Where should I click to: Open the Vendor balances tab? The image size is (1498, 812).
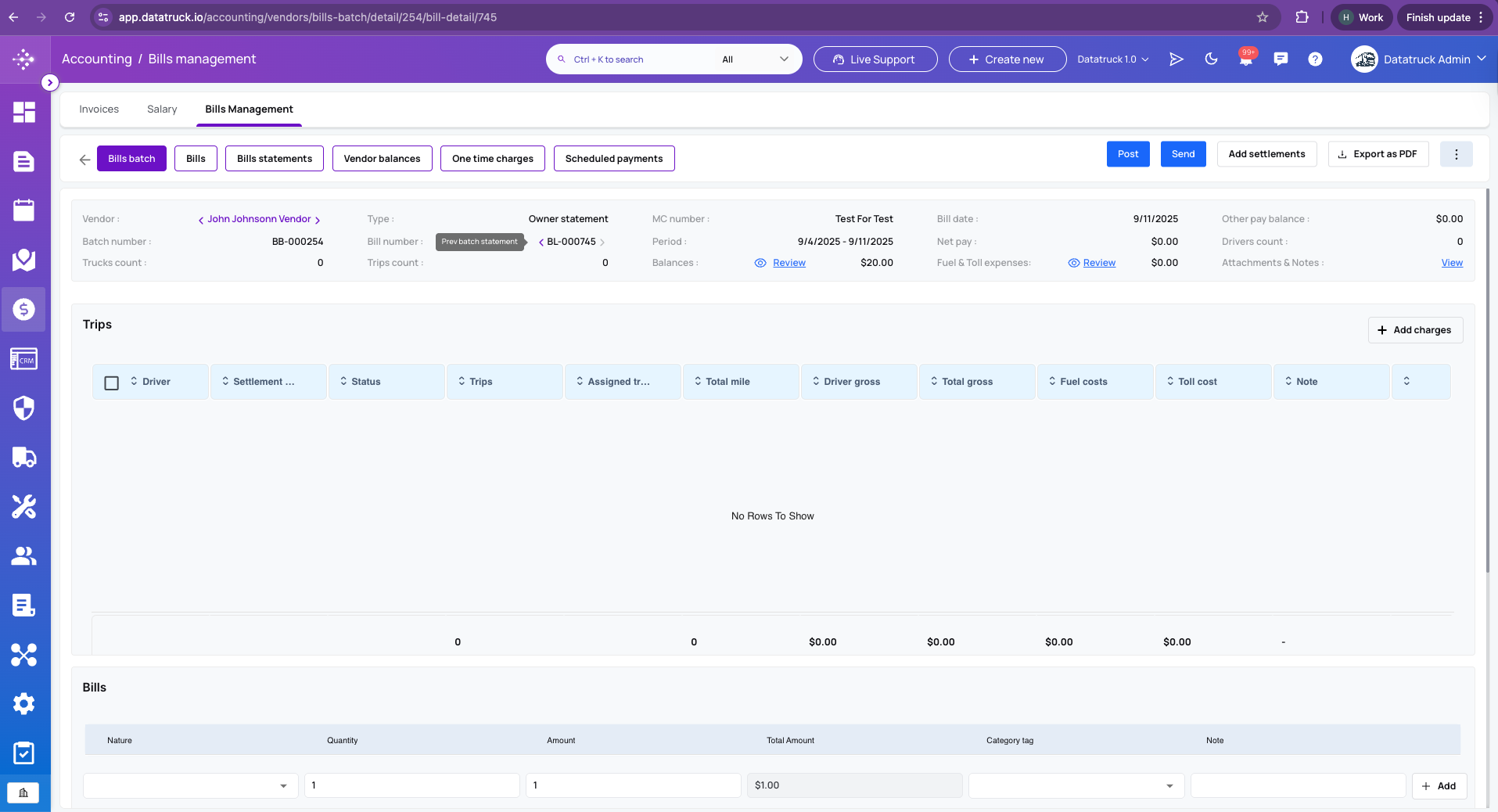point(382,158)
